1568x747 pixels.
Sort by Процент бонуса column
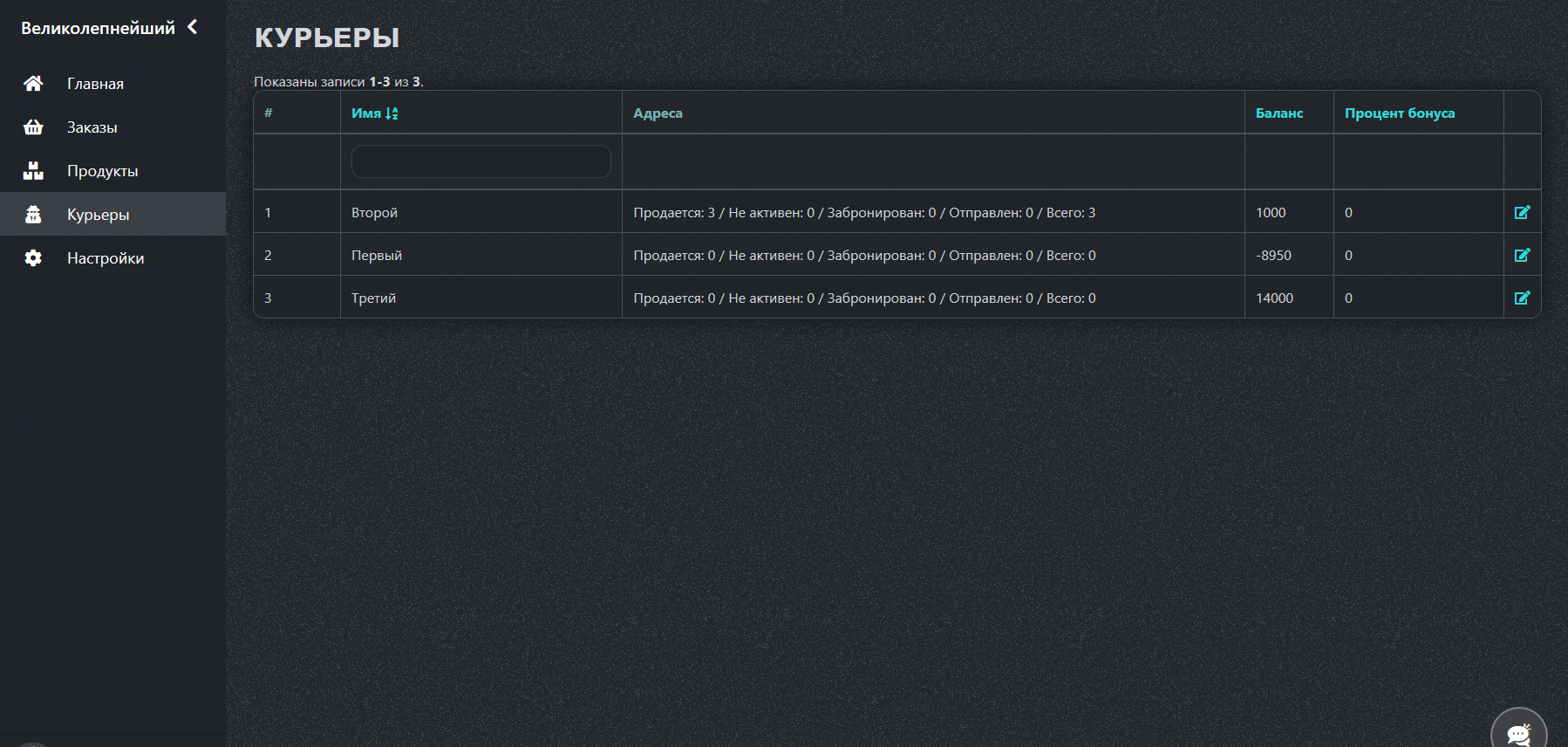tap(1399, 113)
